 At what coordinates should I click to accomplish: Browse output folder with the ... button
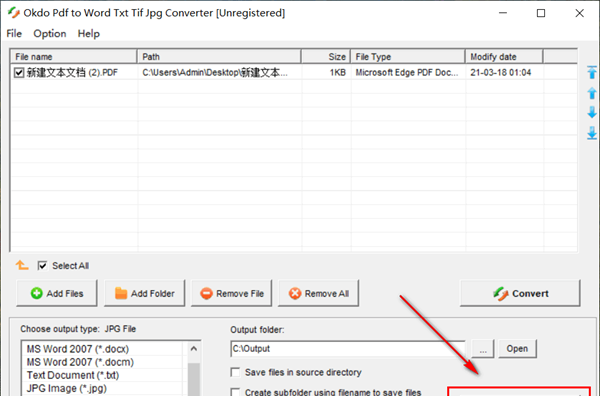click(x=483, y=349)
